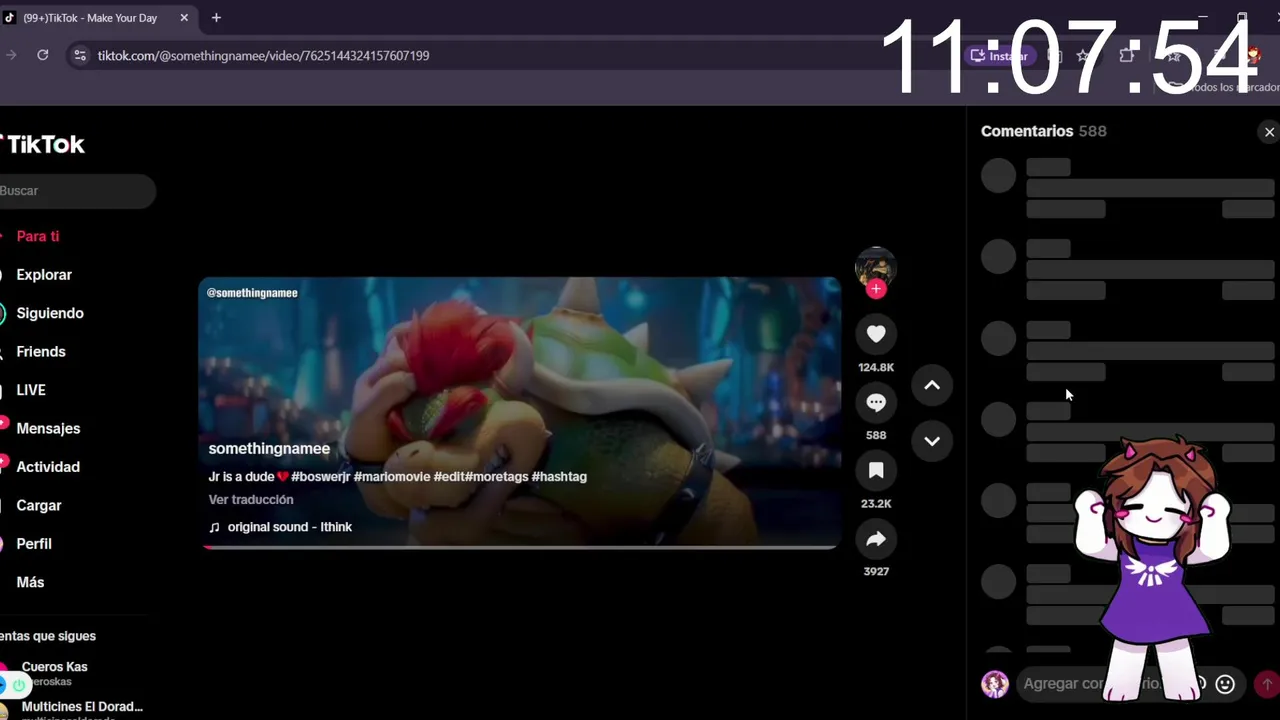The width and height of the screenshot is (1280, 720).
Task: Close the Comentarios panel
Action: [1269, 132]
